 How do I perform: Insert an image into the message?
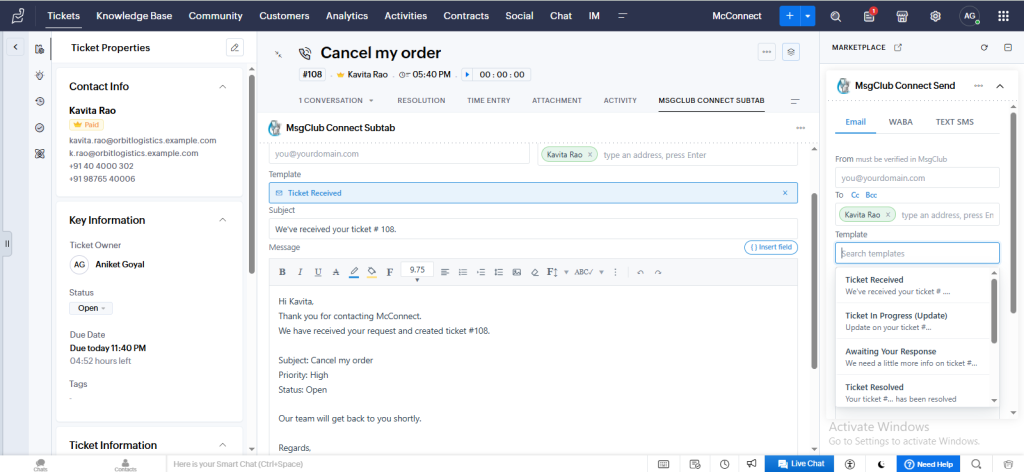point(517,272)
